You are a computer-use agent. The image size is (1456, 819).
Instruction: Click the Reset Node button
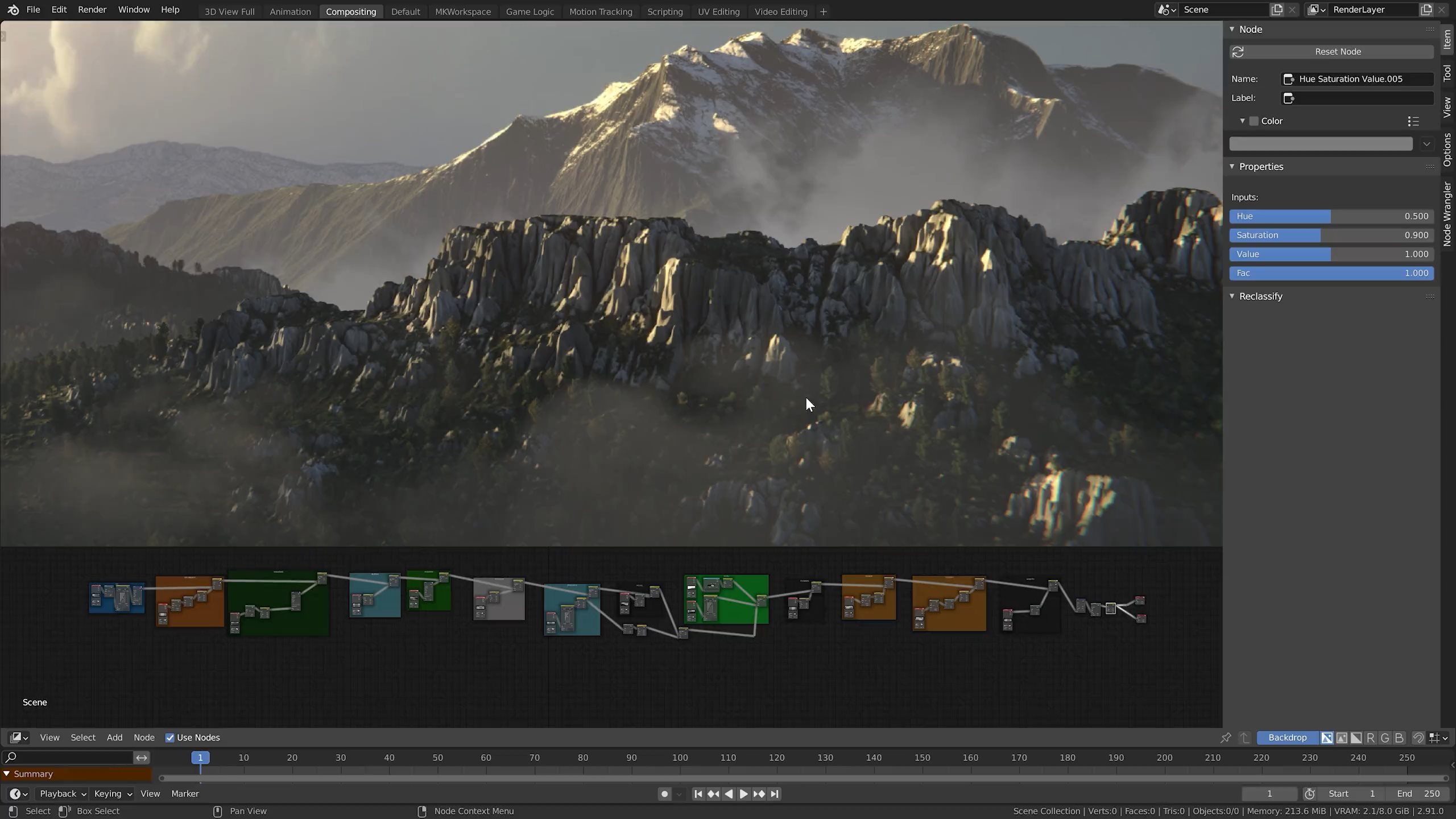(x=1337, y=52)
